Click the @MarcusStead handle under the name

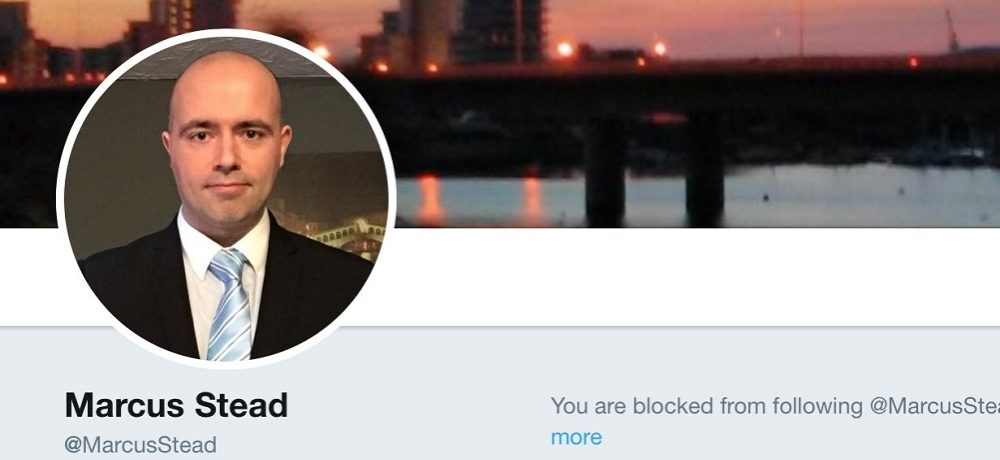[141, 445]
